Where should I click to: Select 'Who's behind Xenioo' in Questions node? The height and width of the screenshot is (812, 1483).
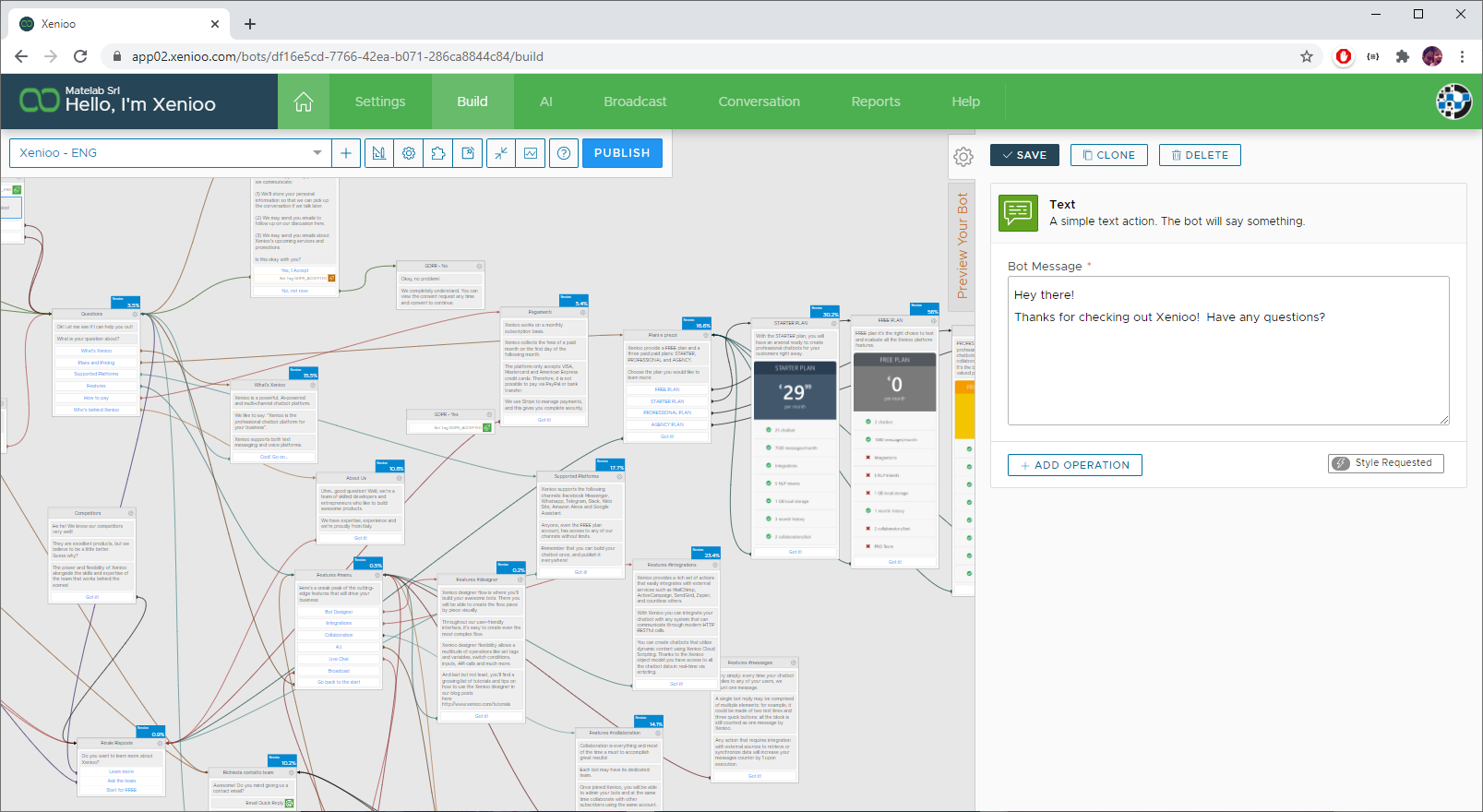[96, 410]
